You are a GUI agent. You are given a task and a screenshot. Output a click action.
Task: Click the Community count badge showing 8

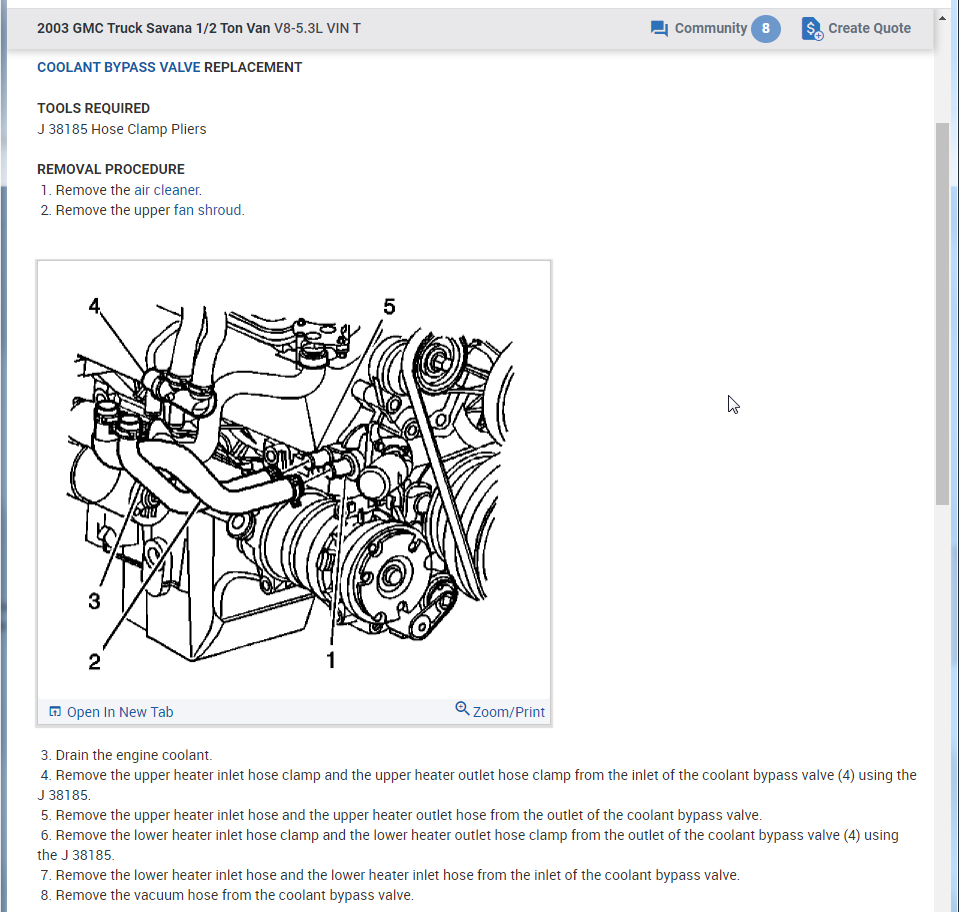click(x=765, y=29)
